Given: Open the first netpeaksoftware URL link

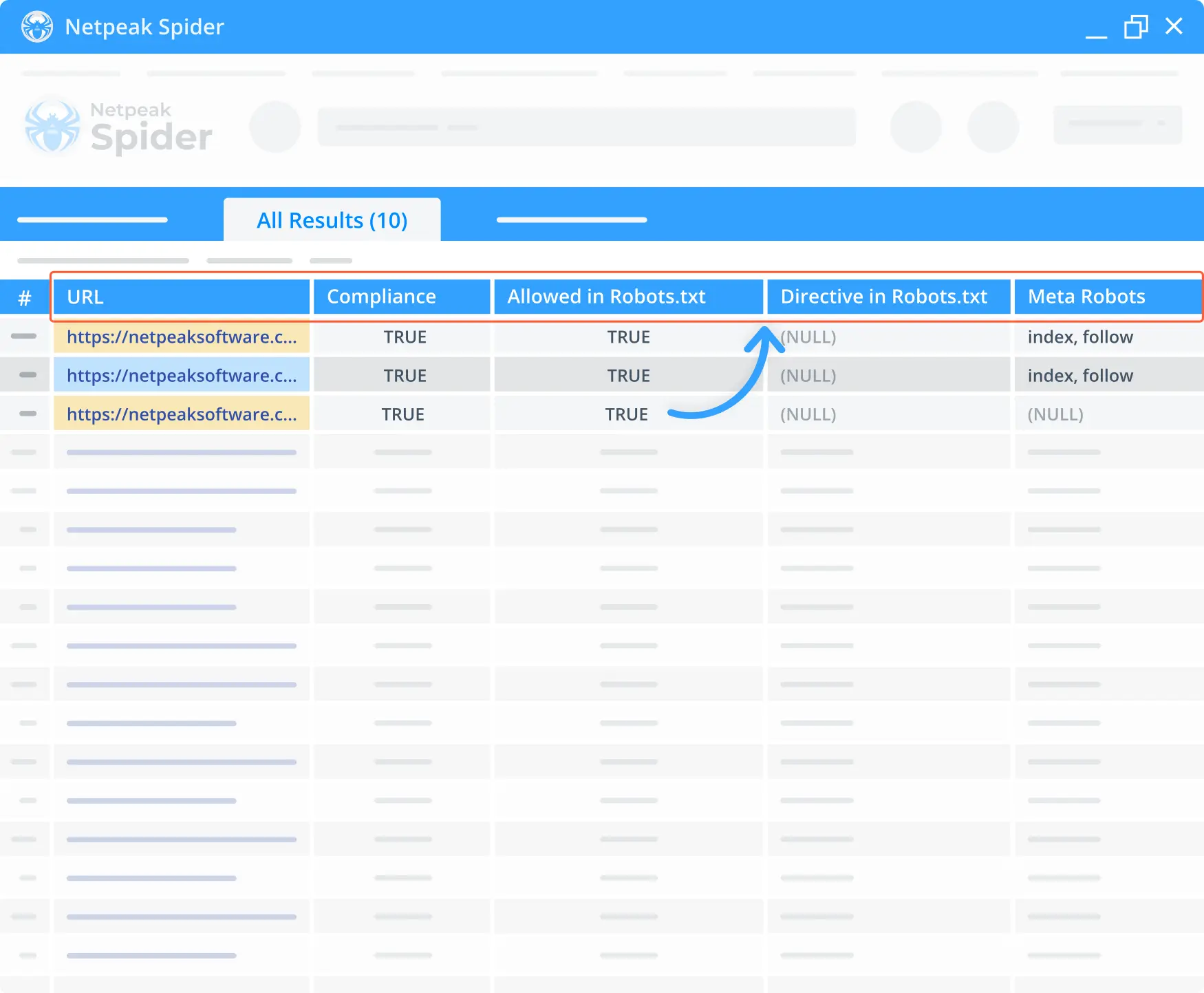Looking at the screenshot, I should [182, 337].
